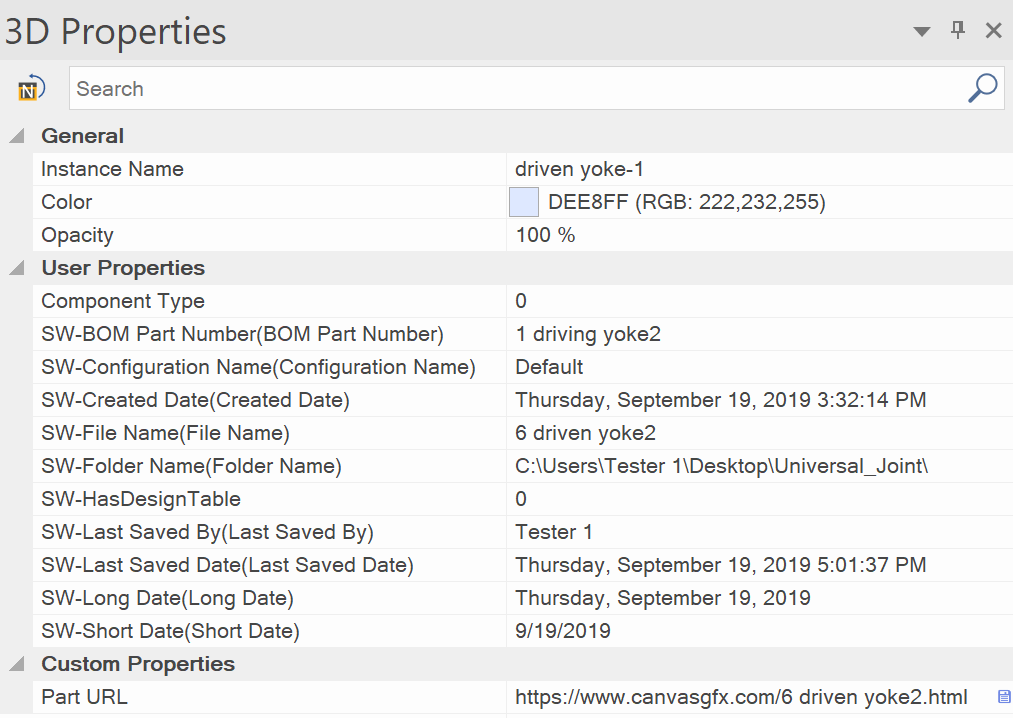This screenshot has height=718, width=1013.
Task: Click the SW-Last Saved By value Tester 1
Action: (x=554, y=532)
